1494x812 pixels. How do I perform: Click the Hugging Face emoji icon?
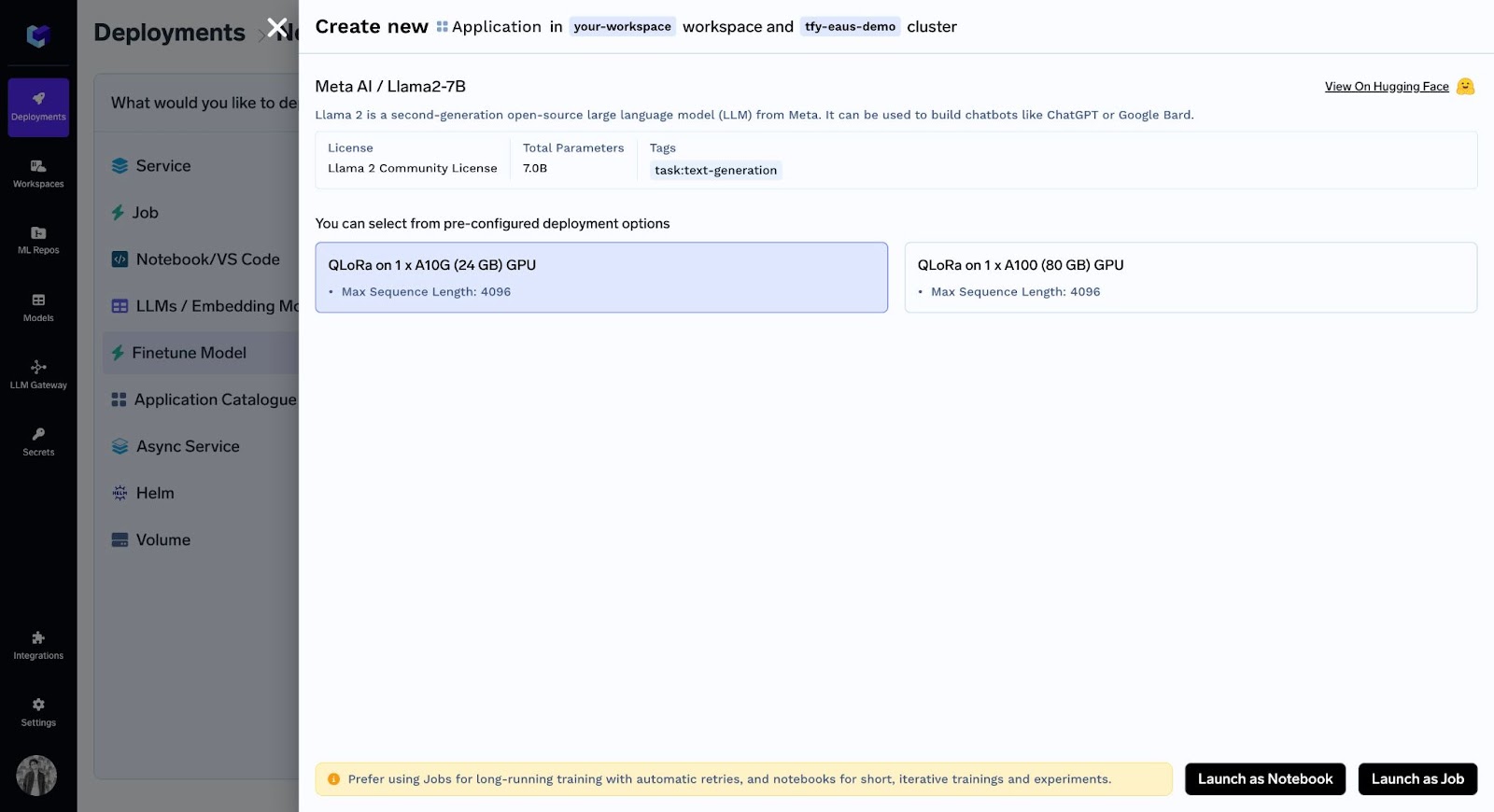1465,86
